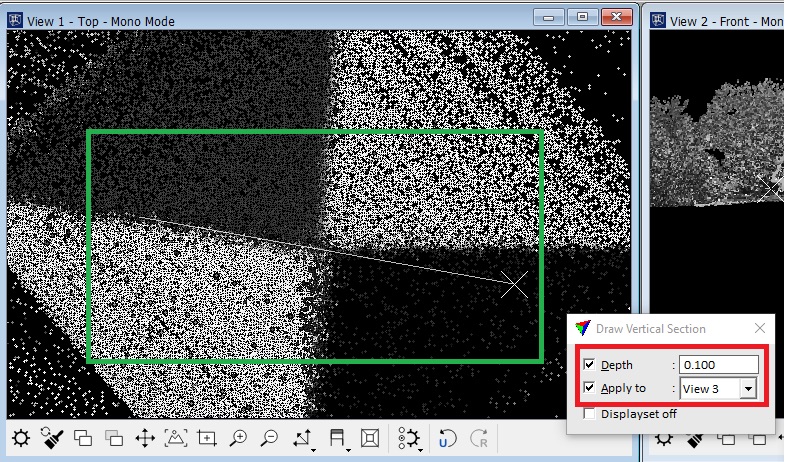Close the Draw Vertical Section dialog
The height and width of the screenshot is (462, 786).
click(759, 328)
